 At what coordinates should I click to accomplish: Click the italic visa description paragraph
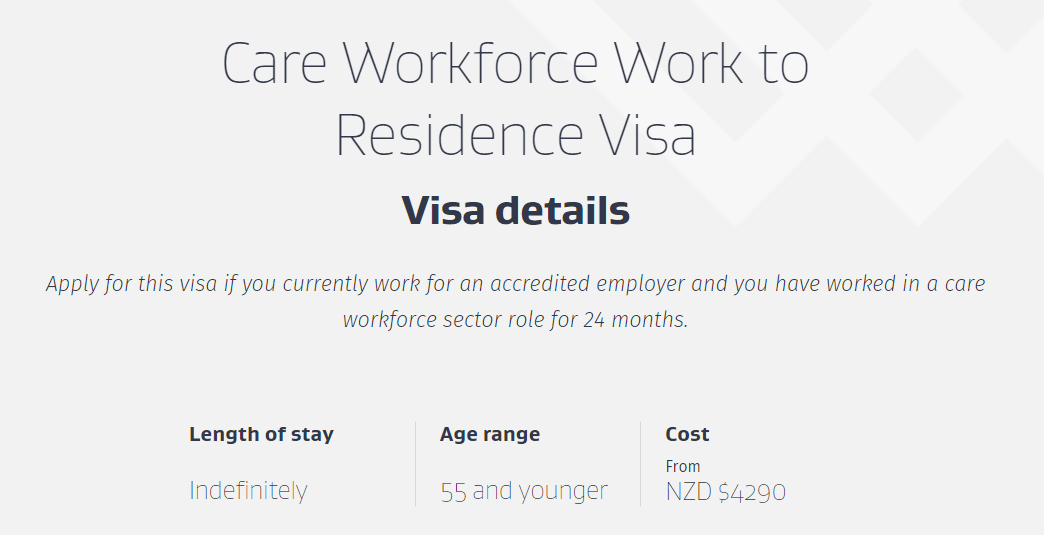(x=515, y=302)
